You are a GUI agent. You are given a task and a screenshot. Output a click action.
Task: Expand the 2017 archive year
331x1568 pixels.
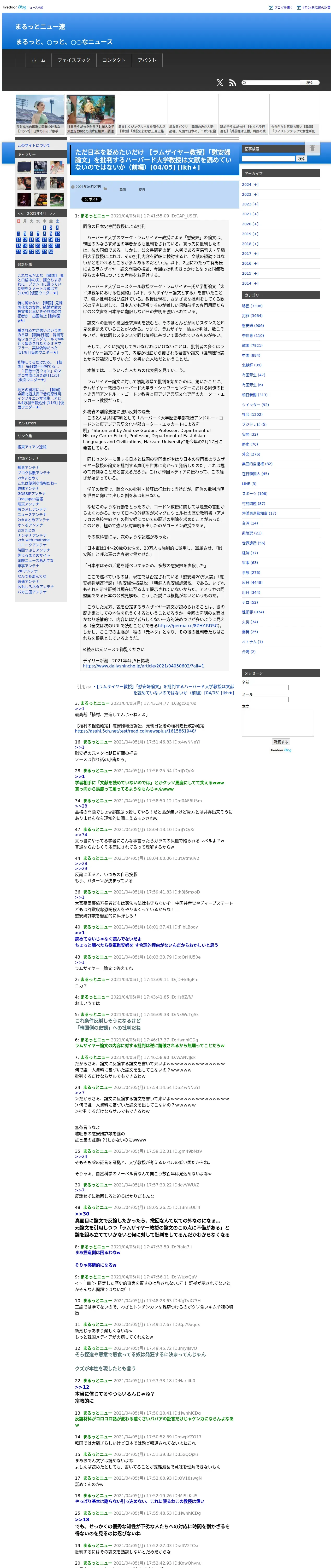[250, 254]
